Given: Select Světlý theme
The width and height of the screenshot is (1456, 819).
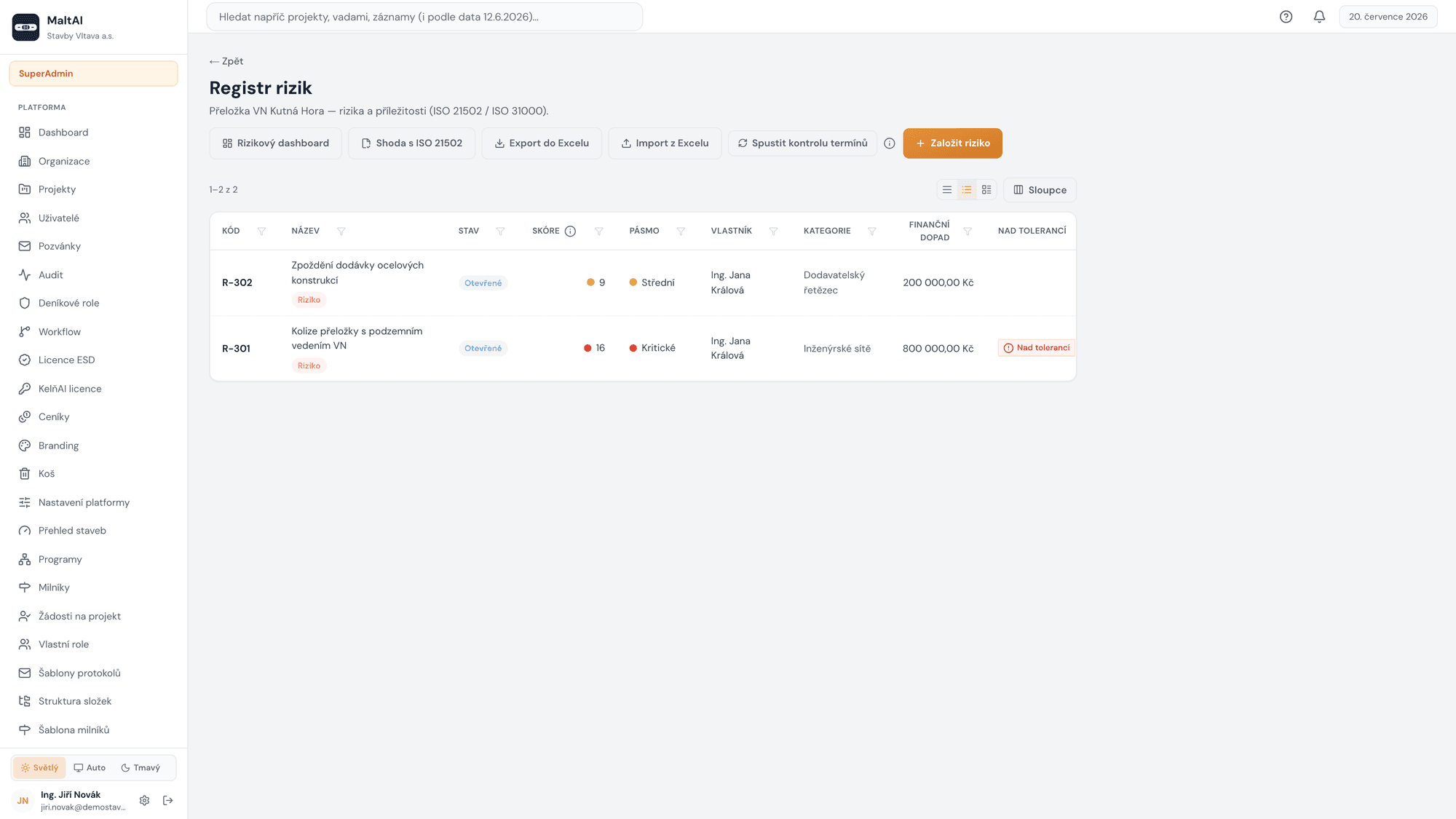Looking at the screenshot, I should (39, 768).
